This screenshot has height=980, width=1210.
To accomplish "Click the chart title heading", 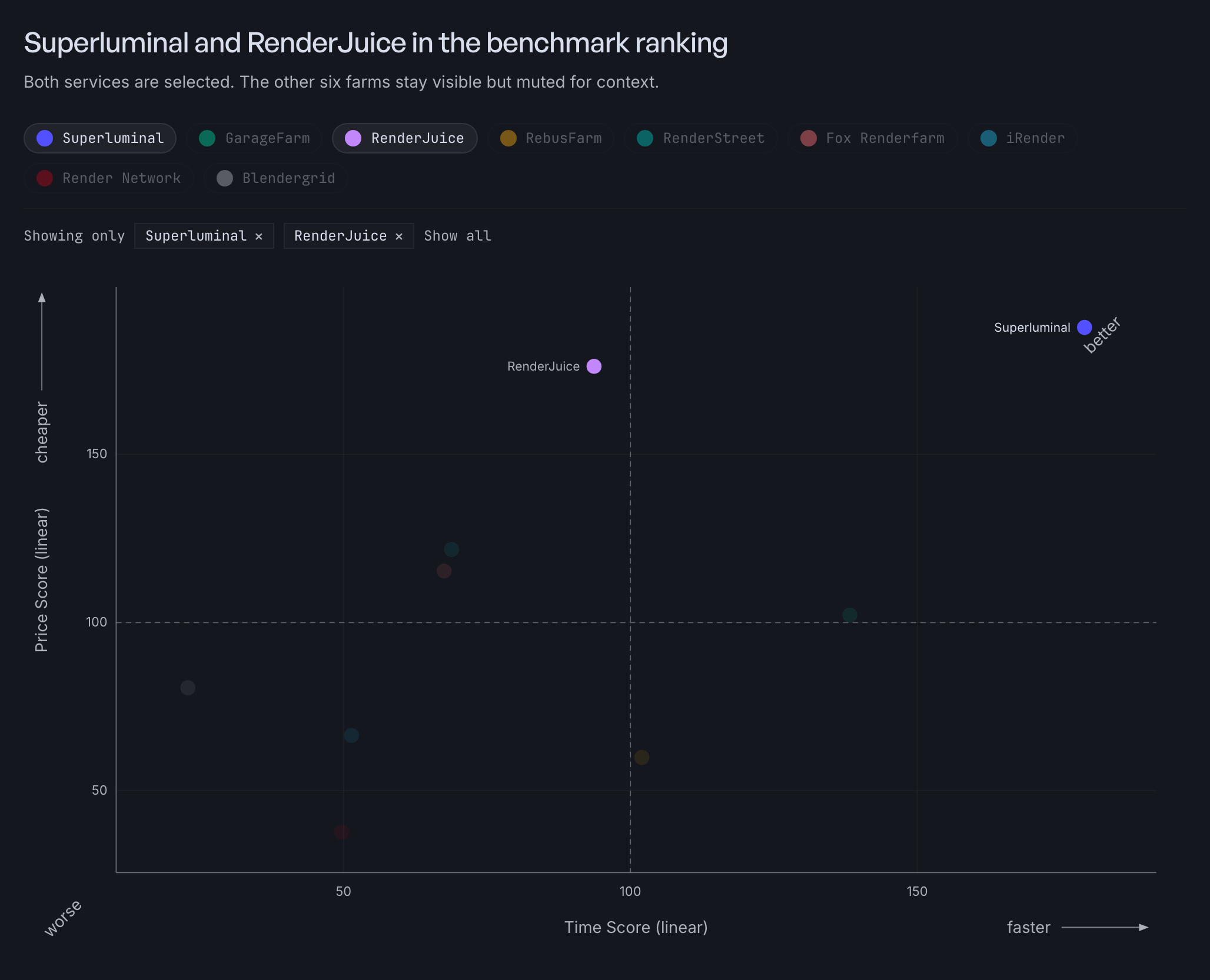I will coord(375,43).
